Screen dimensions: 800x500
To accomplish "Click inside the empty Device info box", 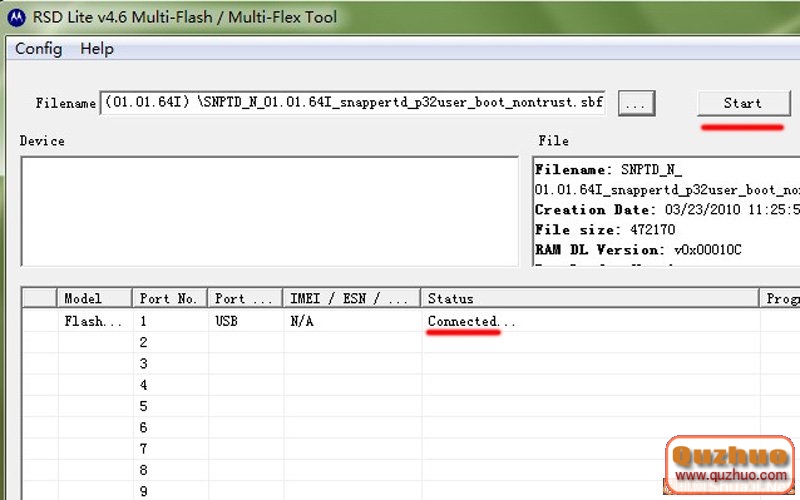I will coord(269,211).
